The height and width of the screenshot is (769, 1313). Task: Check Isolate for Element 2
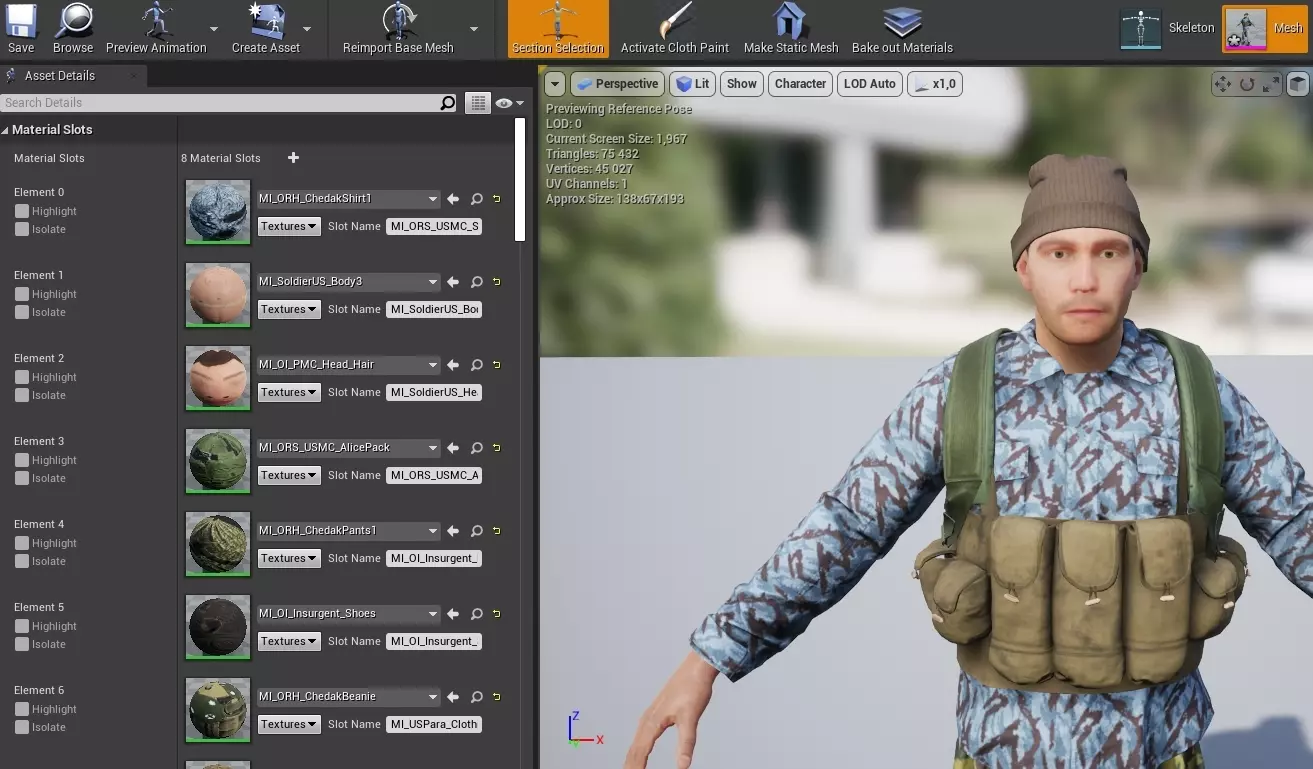22,395
